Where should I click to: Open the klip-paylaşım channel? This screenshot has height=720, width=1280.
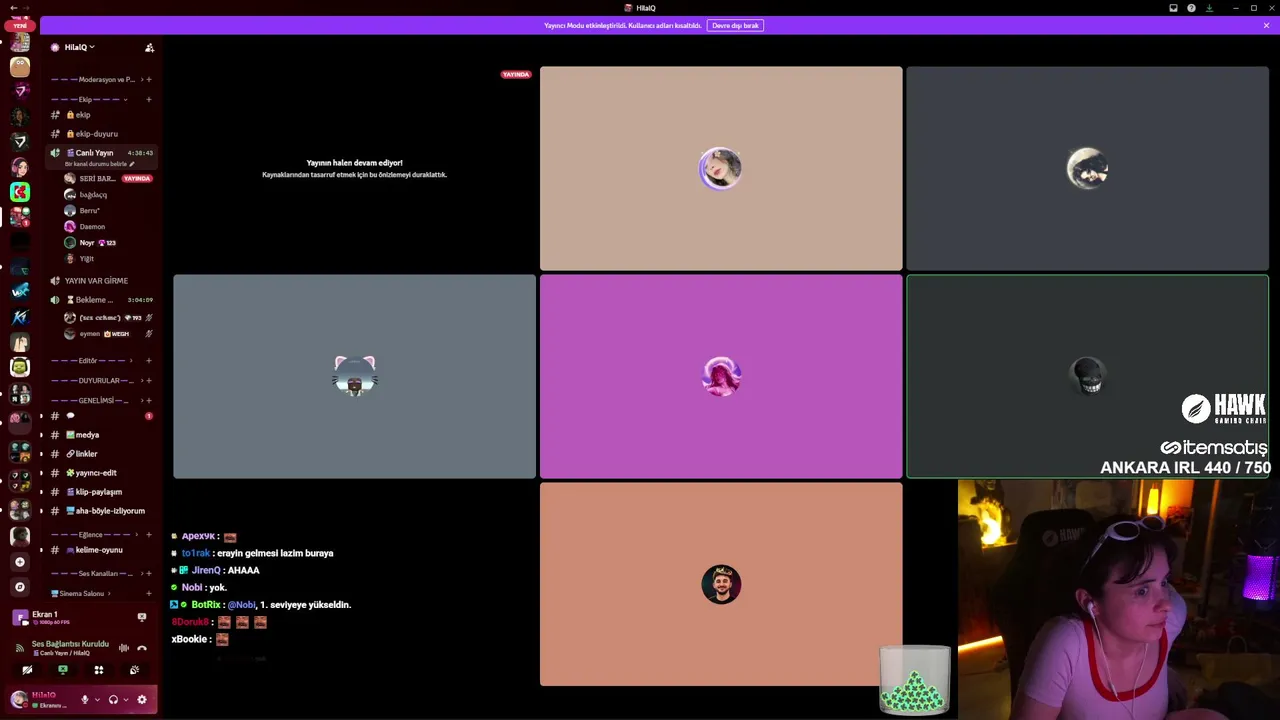tap(100, 492)
